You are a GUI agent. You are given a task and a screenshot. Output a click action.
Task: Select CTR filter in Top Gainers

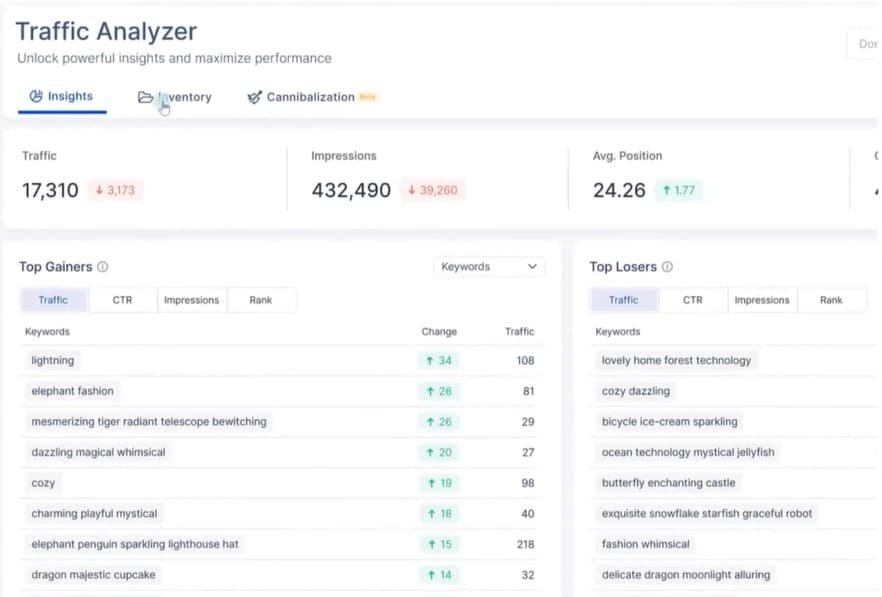pyautogui.click(x=122, y=300)
